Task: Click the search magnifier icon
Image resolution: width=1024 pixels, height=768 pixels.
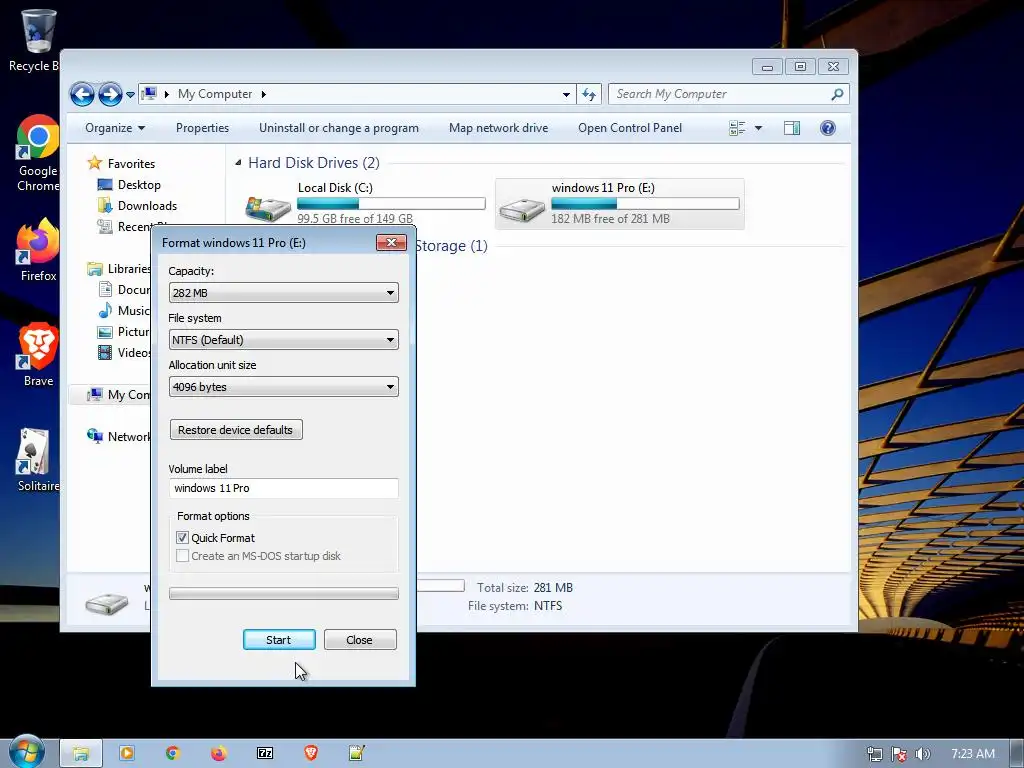Action: [x=837, y=94]
